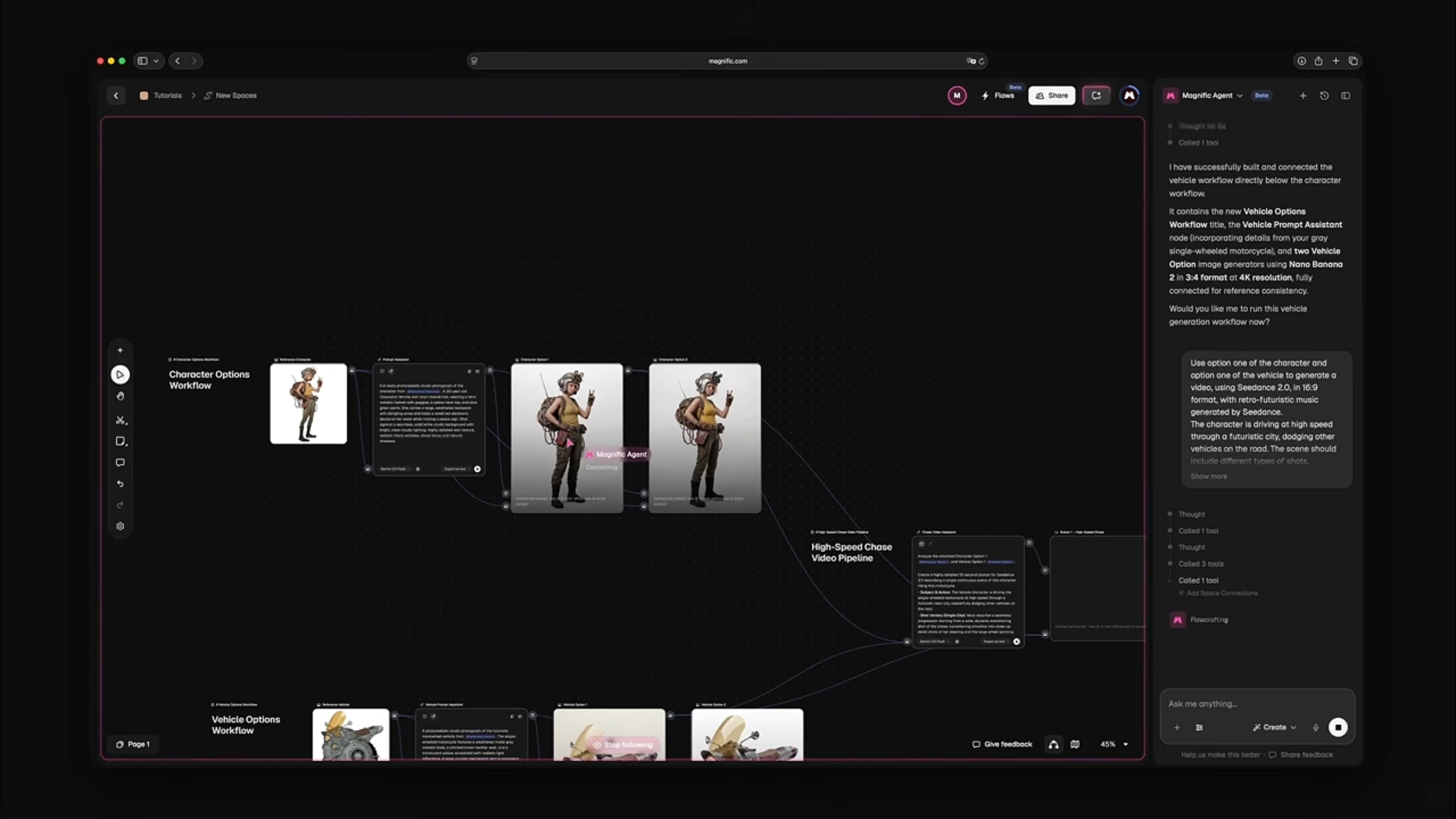This screenshot has width=1456, height=819.
Task: Click Give feedback in canvas footer
Action: click(1002, 744)
